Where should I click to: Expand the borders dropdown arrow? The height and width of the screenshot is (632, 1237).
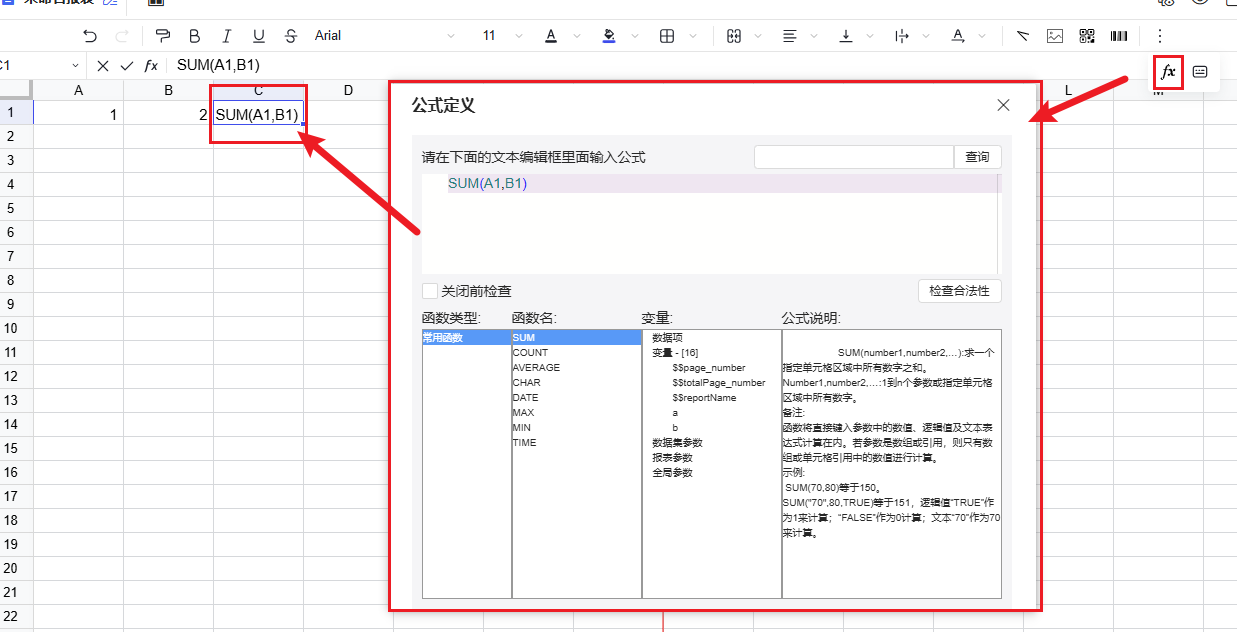coord(693,36)
